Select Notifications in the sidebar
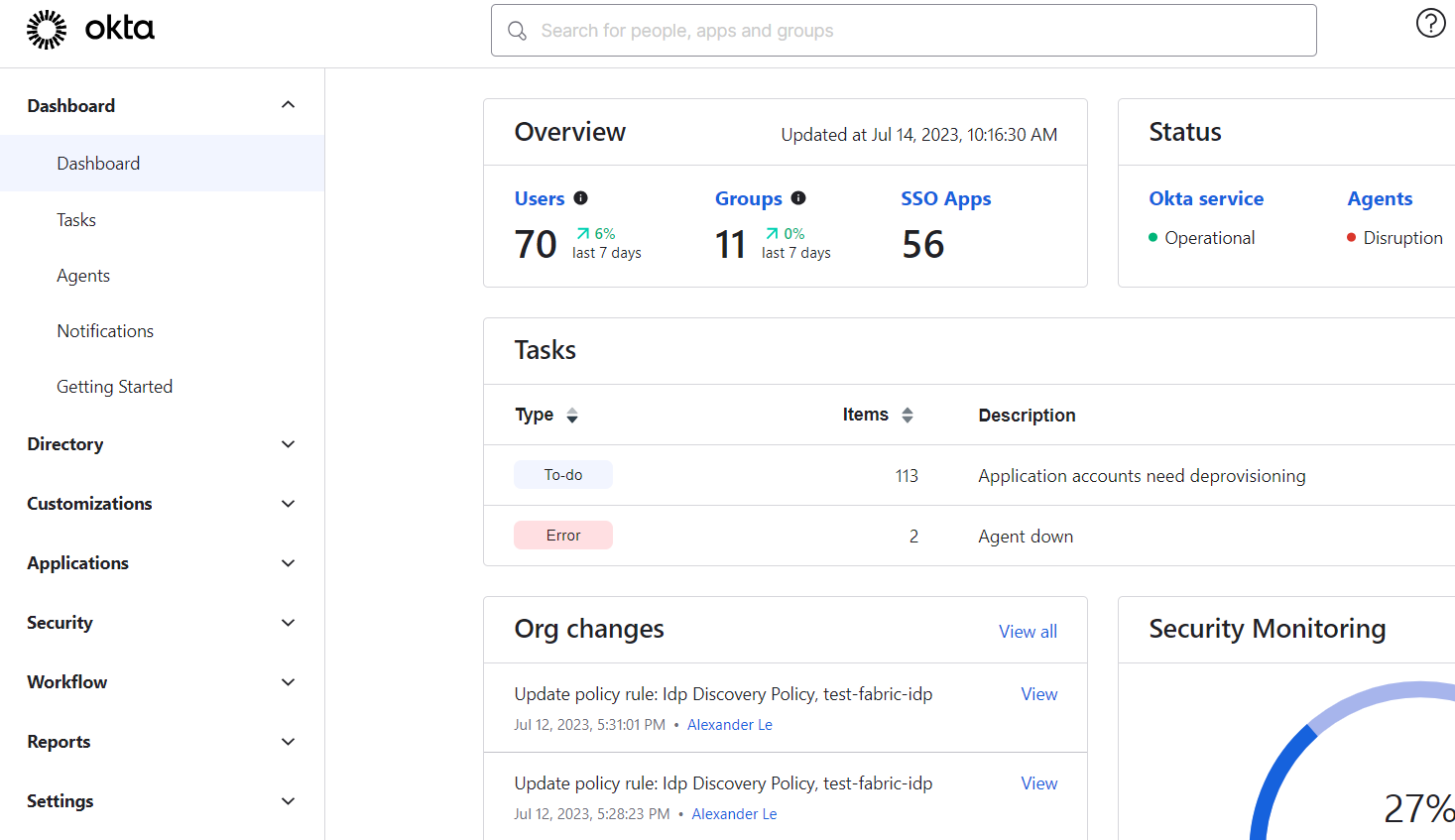Image resolution: width=1455 pixels, height=840 pixels. 105,331
